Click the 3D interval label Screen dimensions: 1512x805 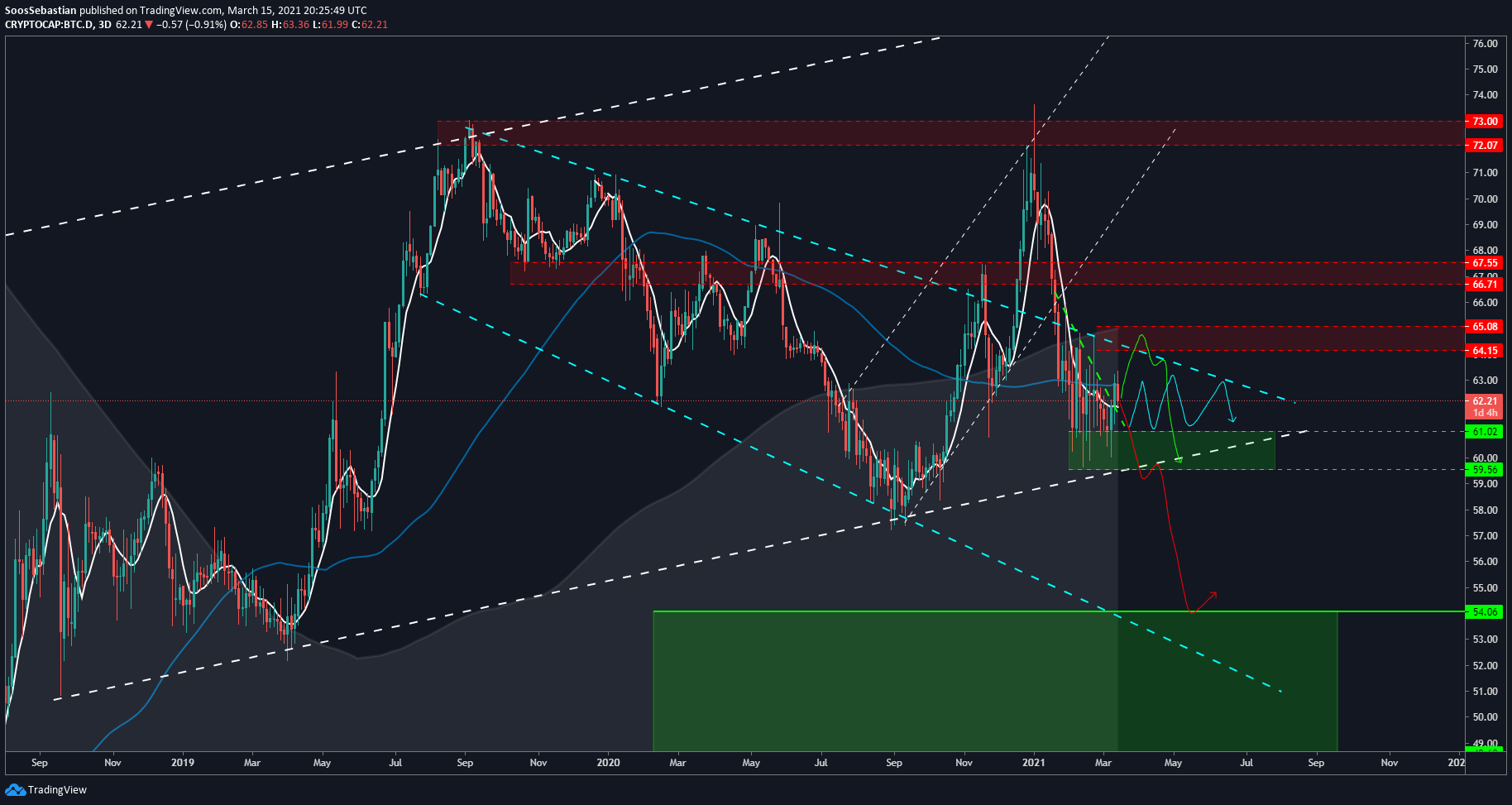click(x=104, y=25)
